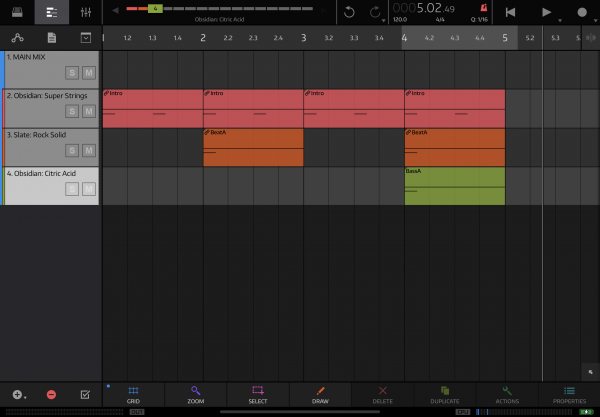Switch to the sequencer tracks view
The width and height of the screenshot is (600, 417).
click(x=52, y=12)
